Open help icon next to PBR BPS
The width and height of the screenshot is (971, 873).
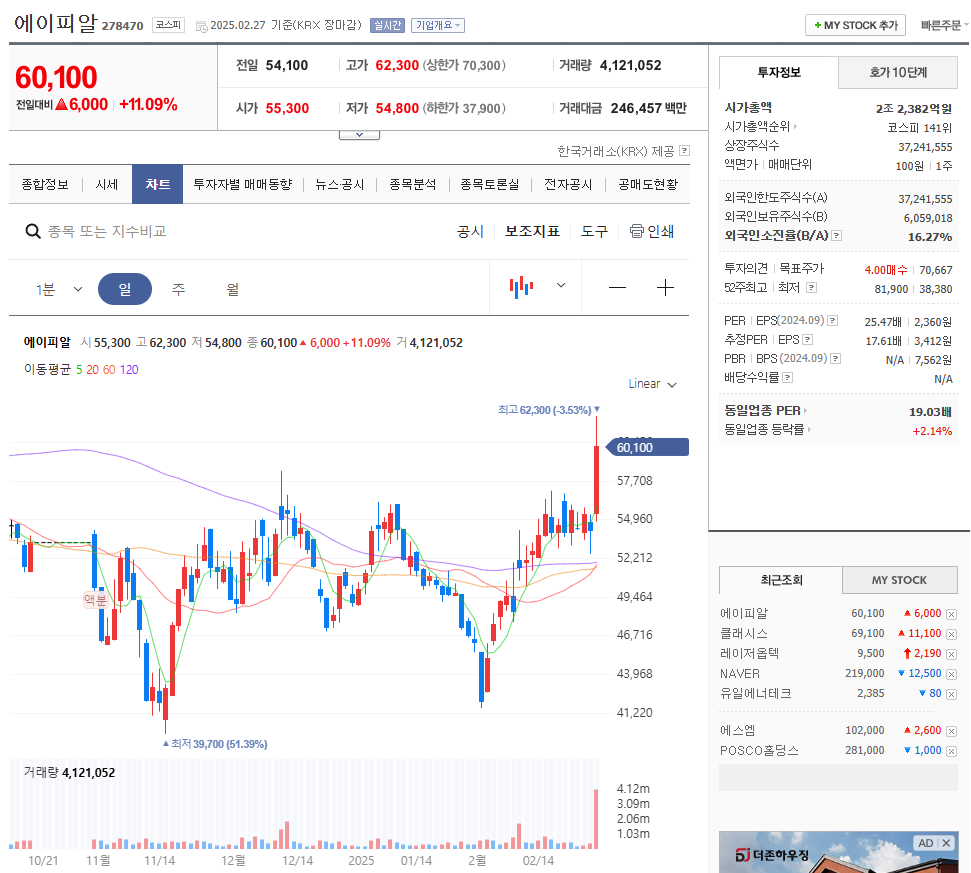(835, 358)
